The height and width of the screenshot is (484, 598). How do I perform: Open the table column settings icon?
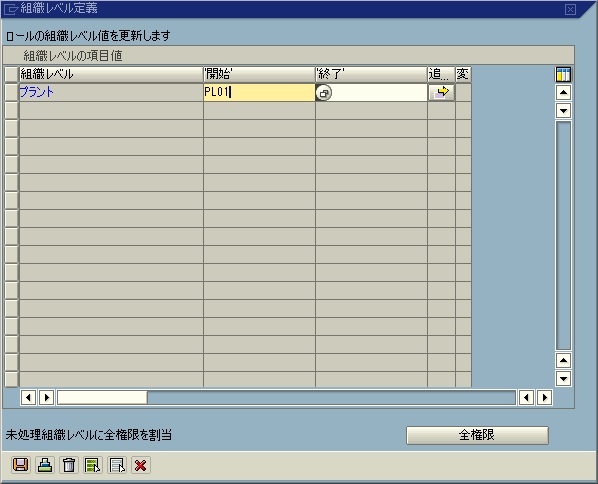coord(563,74)
